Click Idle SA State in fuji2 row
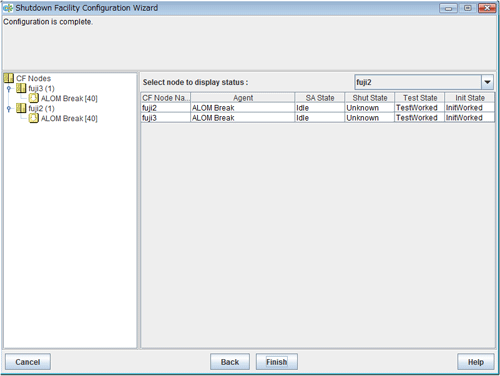The width and height of the screenshot is (500, 376). coord(320,108)
